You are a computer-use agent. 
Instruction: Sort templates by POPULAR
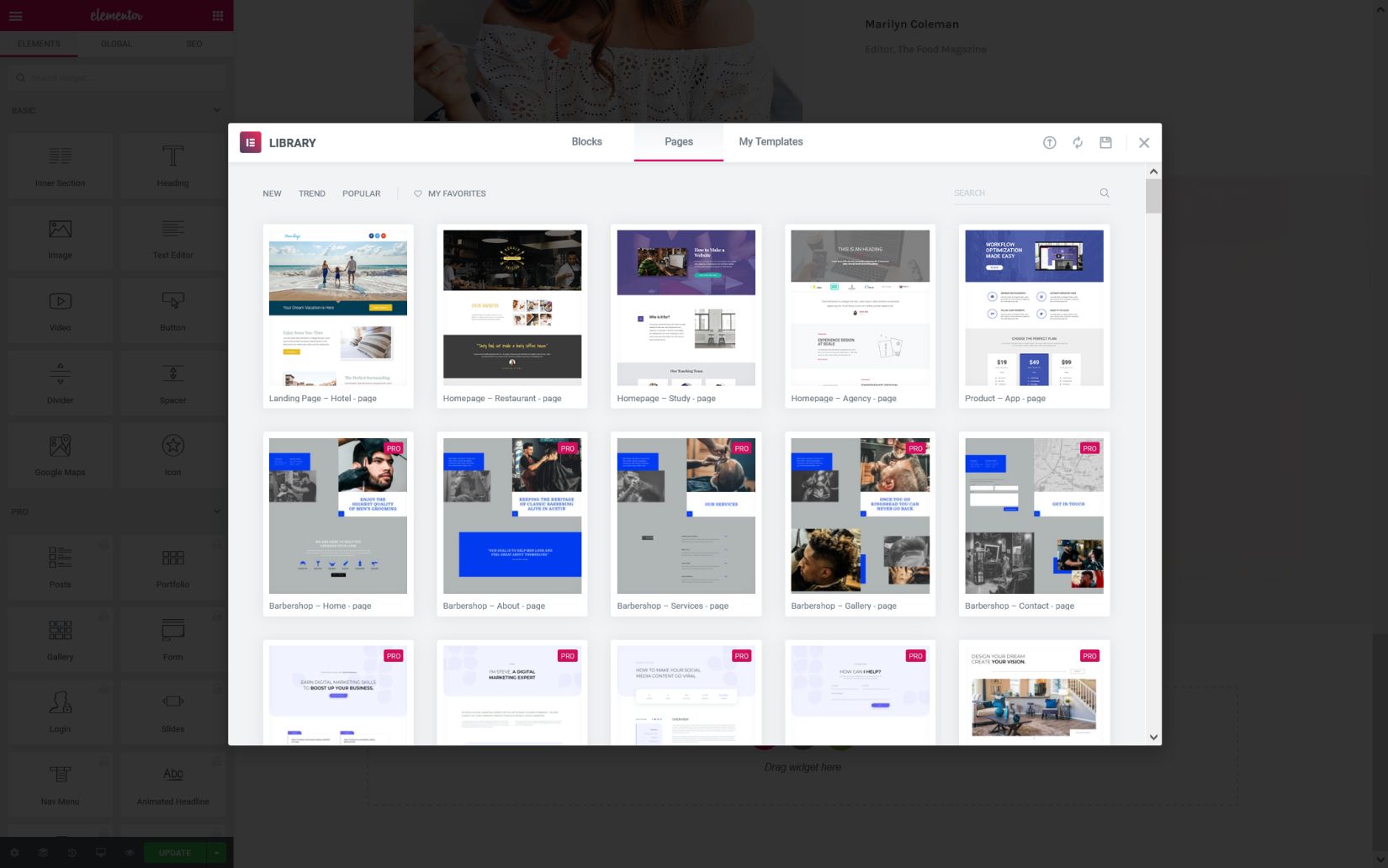click(361, 193)
